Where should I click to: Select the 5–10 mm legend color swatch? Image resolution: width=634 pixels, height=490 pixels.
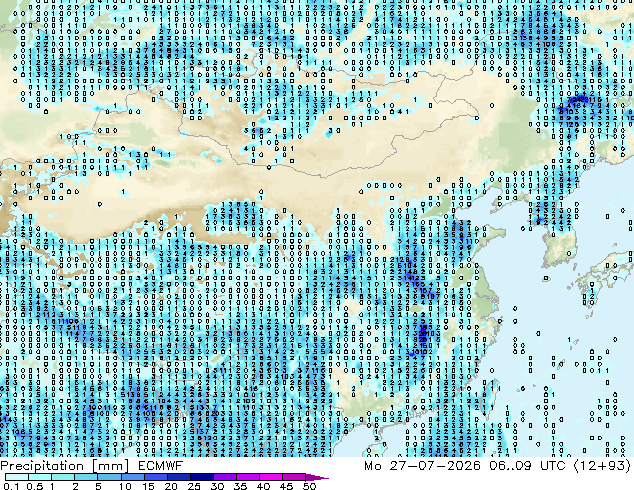click(x=109, y=477)
